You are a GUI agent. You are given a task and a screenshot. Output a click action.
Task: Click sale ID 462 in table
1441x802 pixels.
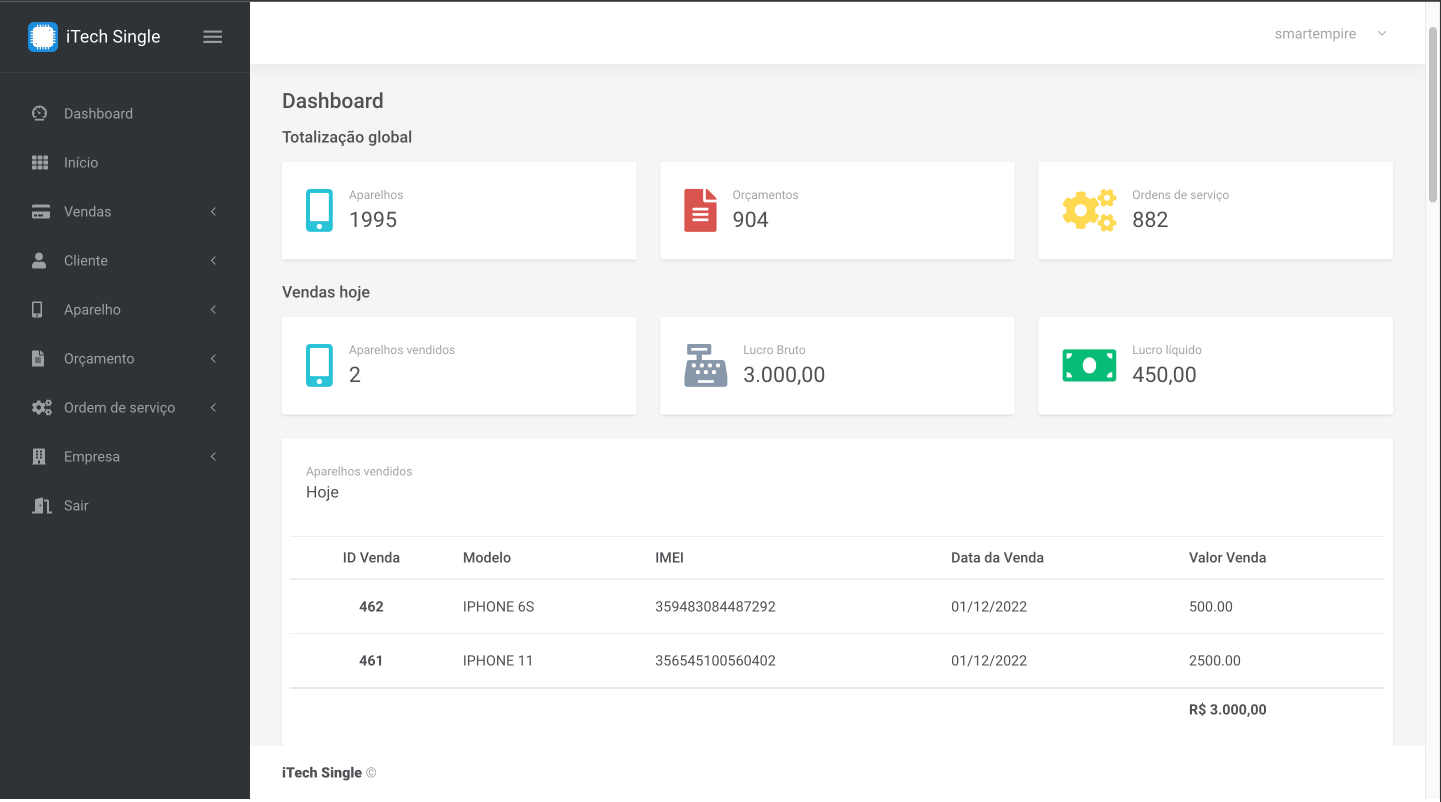371,607
